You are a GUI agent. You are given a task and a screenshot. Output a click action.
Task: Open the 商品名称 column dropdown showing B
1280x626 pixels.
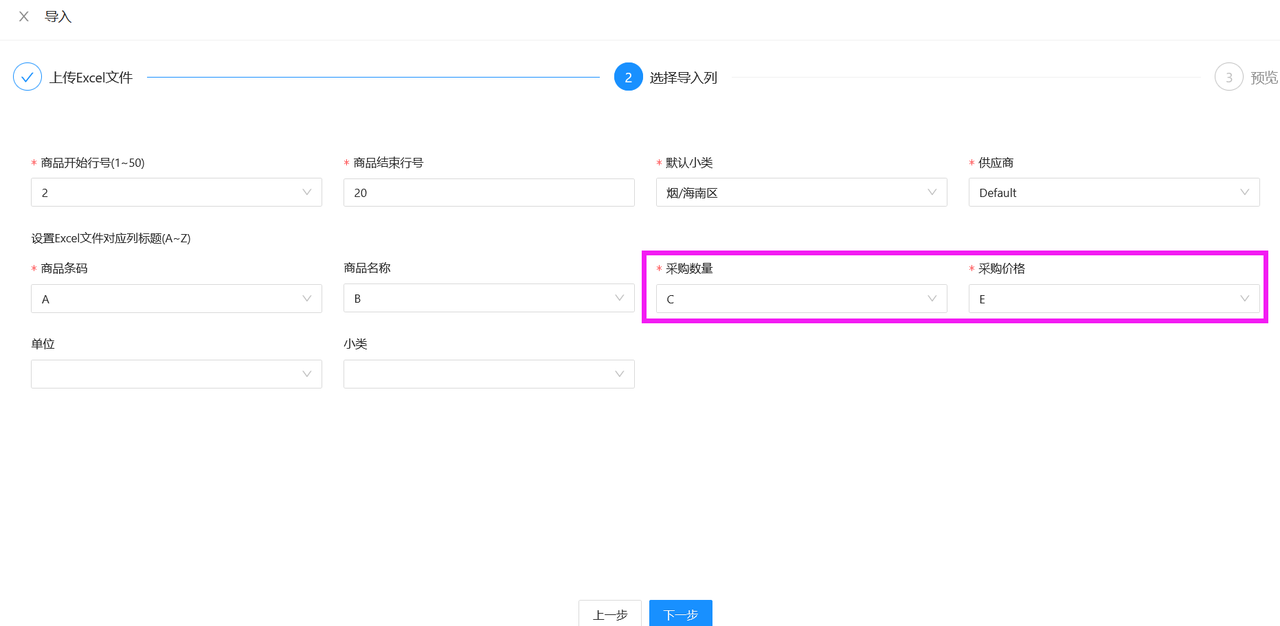(489, 298)
